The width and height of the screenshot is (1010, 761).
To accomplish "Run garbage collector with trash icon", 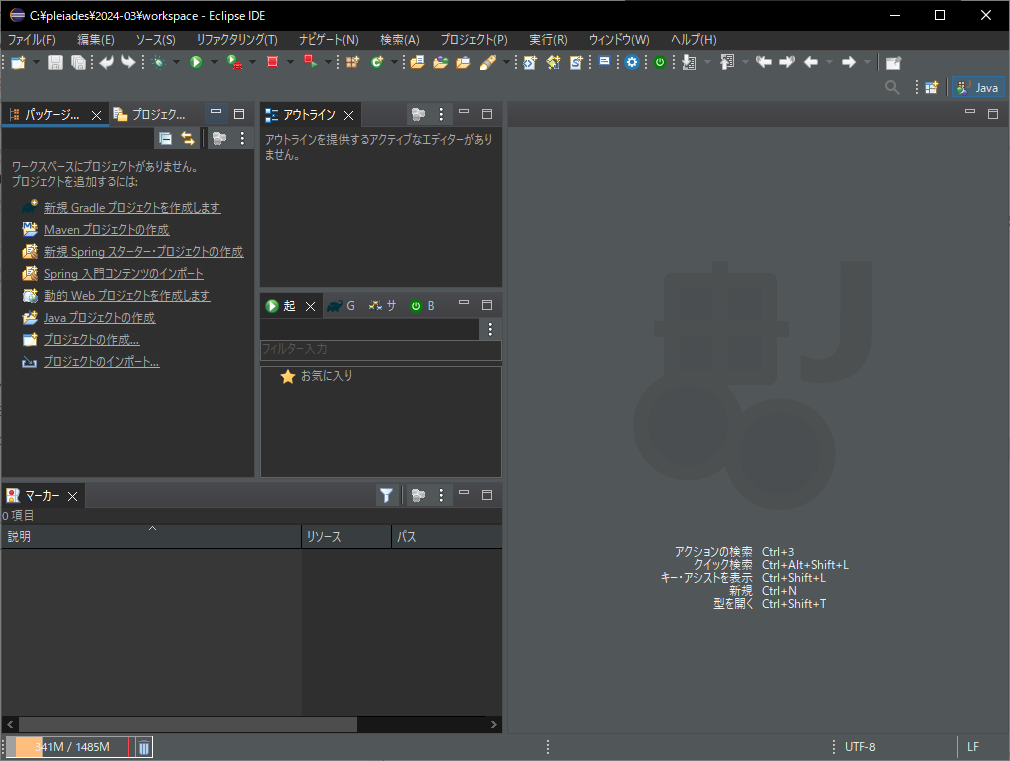I will point(144,747).
